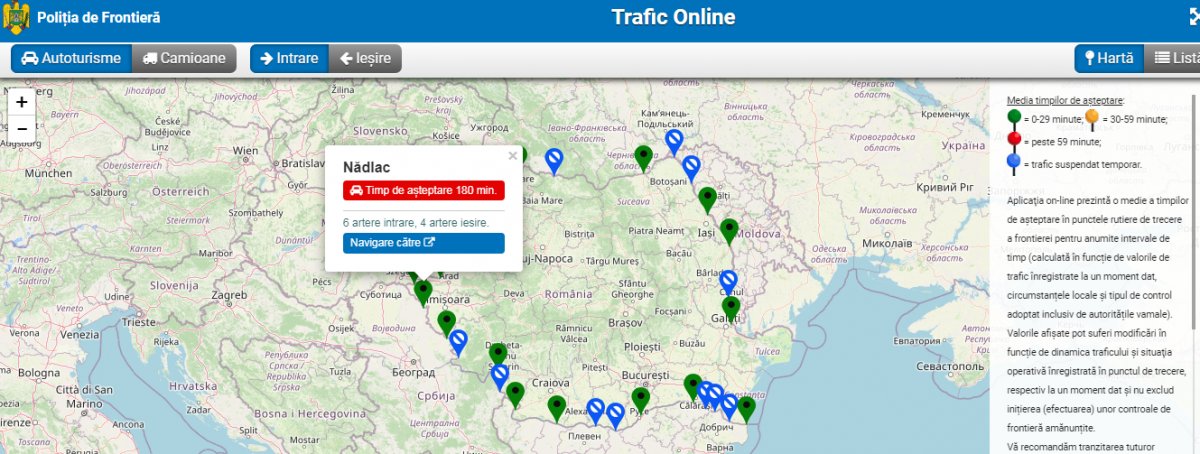Screen dimensions: 1200x454
Task: Select the green marker southeast of Iași
Action: point(729,230)
